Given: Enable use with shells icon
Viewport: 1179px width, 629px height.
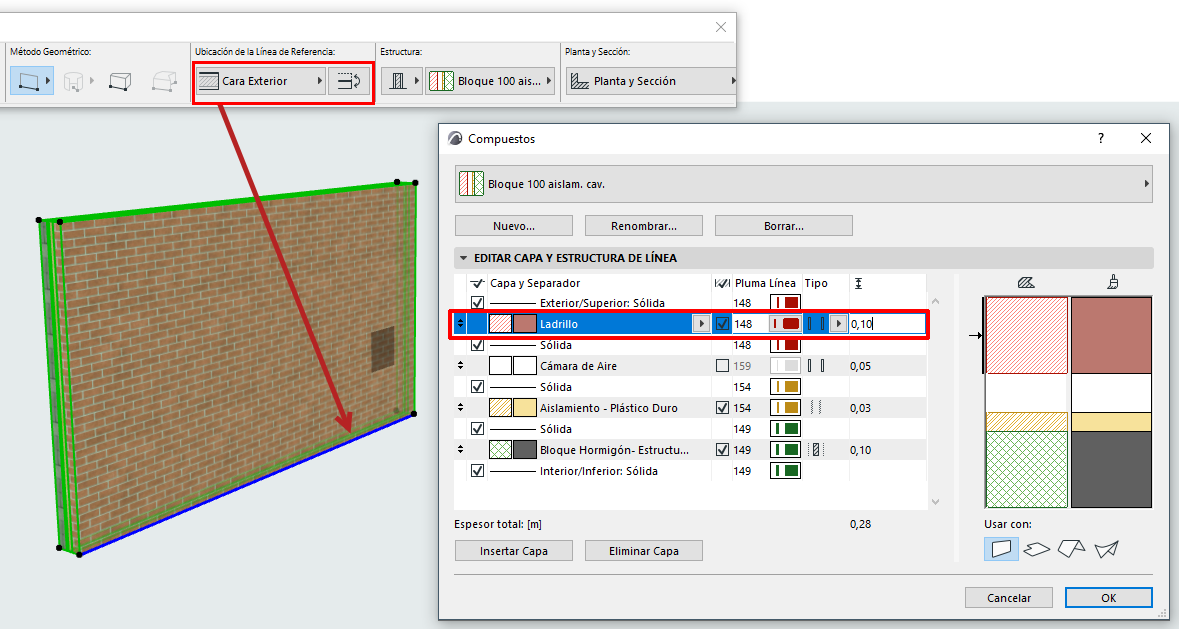Looking at the screenshot, I should coord(1106,549).
